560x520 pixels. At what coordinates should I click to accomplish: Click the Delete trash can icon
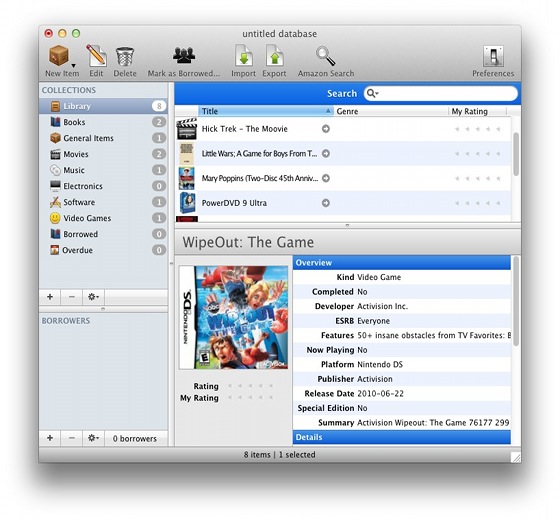tap(125, 56)
